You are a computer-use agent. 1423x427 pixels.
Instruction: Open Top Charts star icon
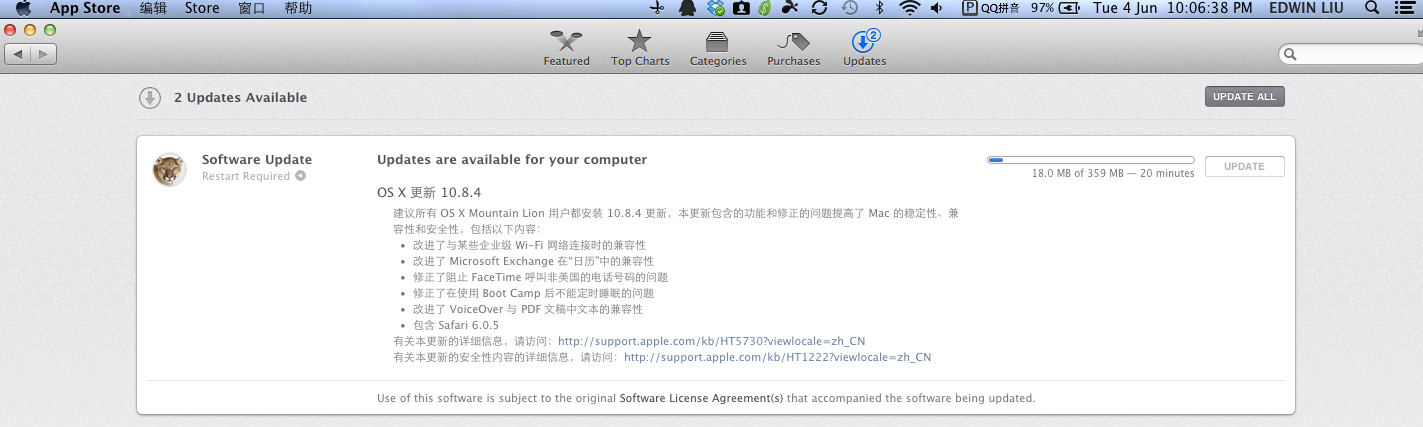pyautogui.click(x=640, y=41)
